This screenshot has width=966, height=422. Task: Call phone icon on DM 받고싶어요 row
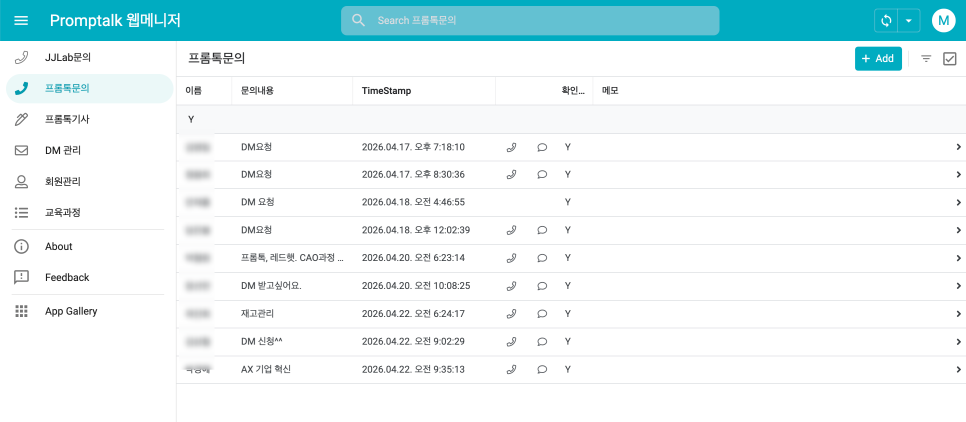(x=510, y=286)
